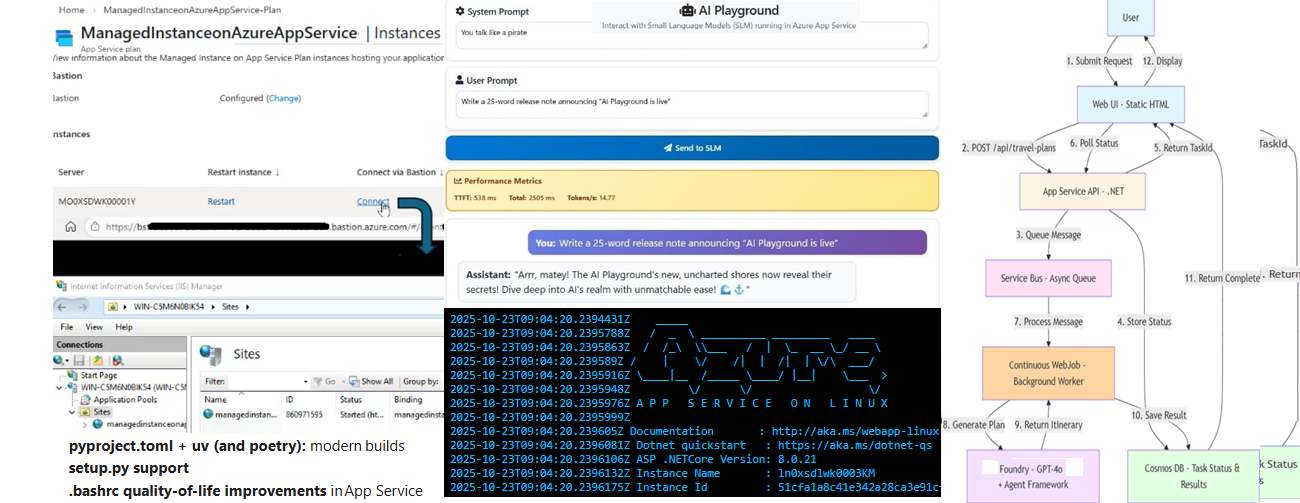Sort sites by the Name column header
Screen dimensions: 1300x503
[x=215, y=400]
